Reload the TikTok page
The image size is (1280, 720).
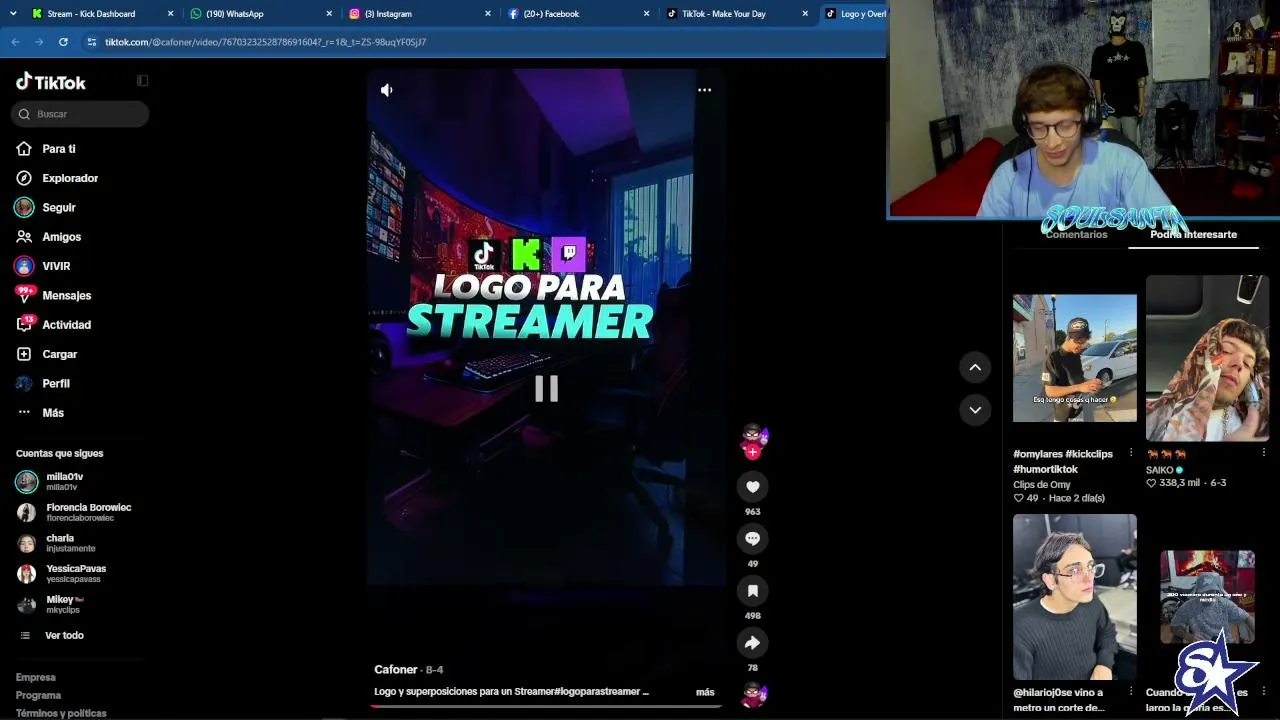(x=63, y=42)
